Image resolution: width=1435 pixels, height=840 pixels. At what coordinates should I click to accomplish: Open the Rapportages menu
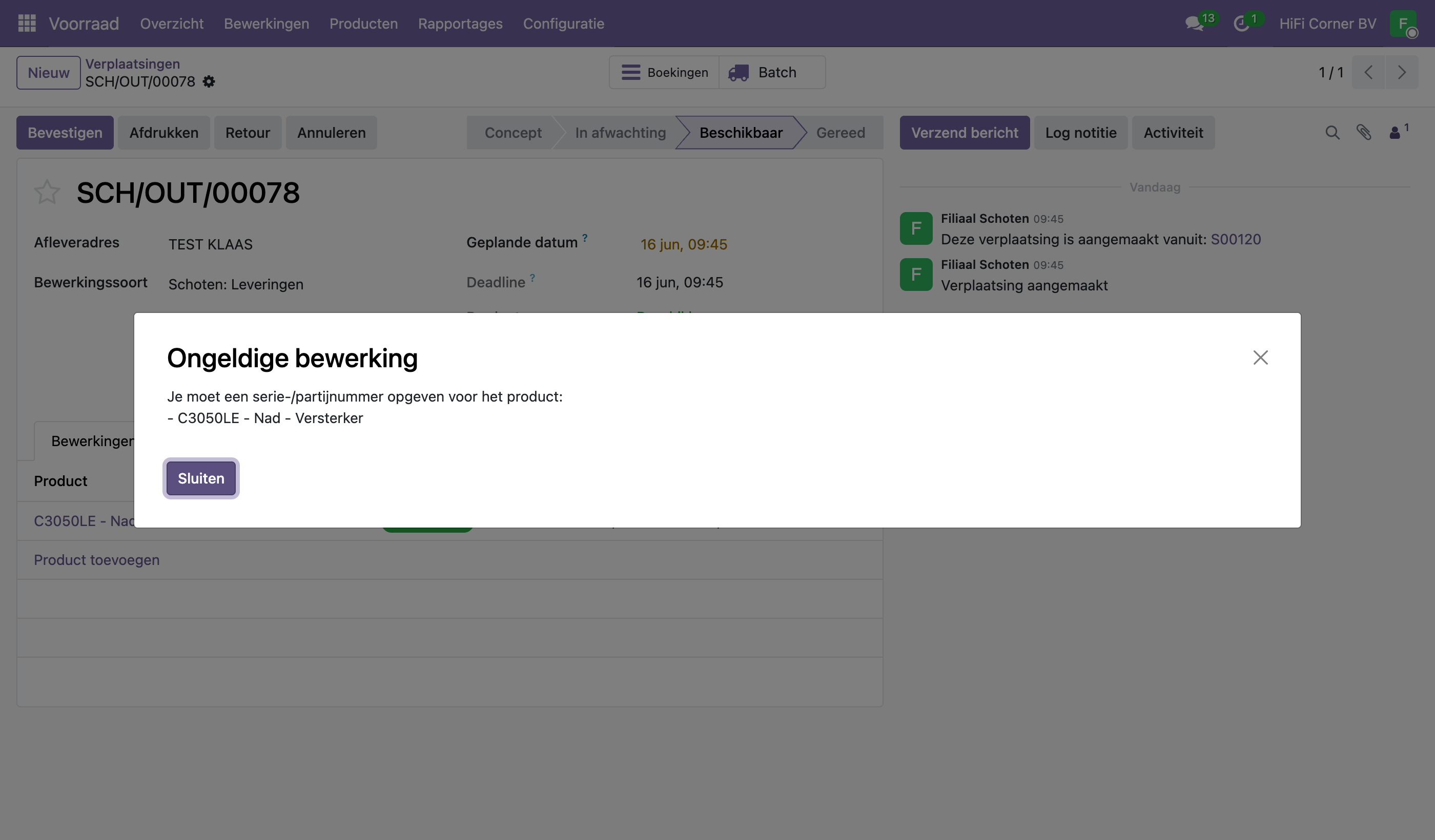point(460,24)
